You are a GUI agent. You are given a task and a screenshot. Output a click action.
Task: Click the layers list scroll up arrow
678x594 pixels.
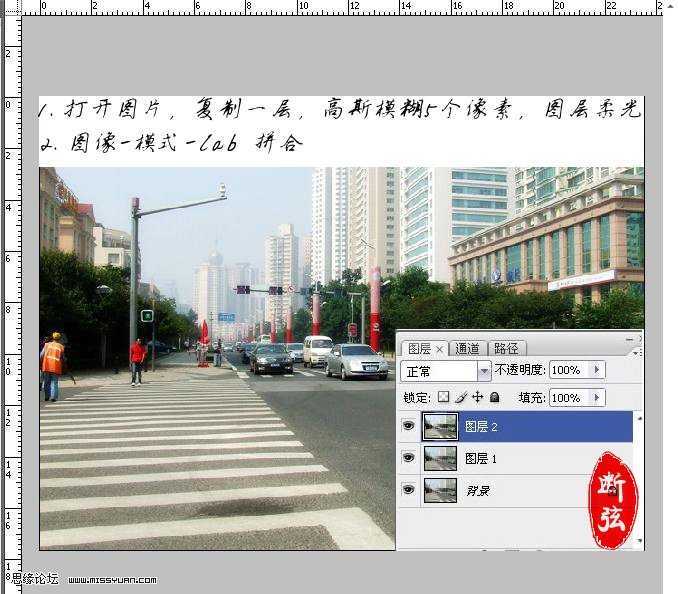[x=639, y=418]
